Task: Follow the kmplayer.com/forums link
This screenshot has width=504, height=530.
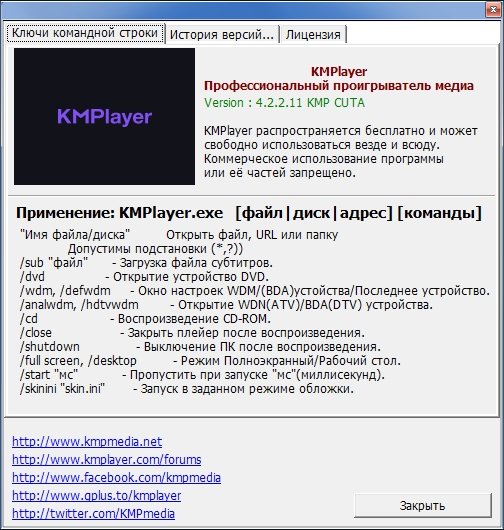Action: click(x=106, y=459)
